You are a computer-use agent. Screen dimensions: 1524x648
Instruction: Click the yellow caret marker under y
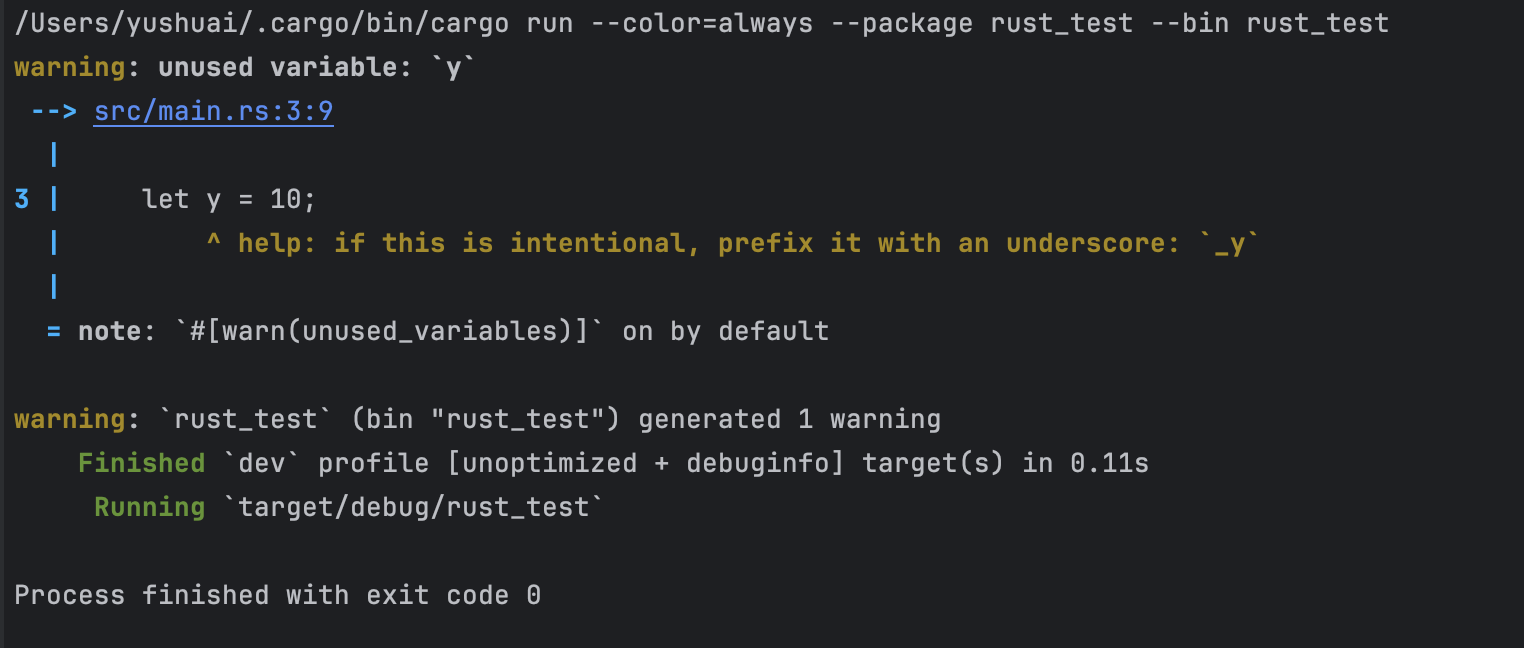[213, 244]
